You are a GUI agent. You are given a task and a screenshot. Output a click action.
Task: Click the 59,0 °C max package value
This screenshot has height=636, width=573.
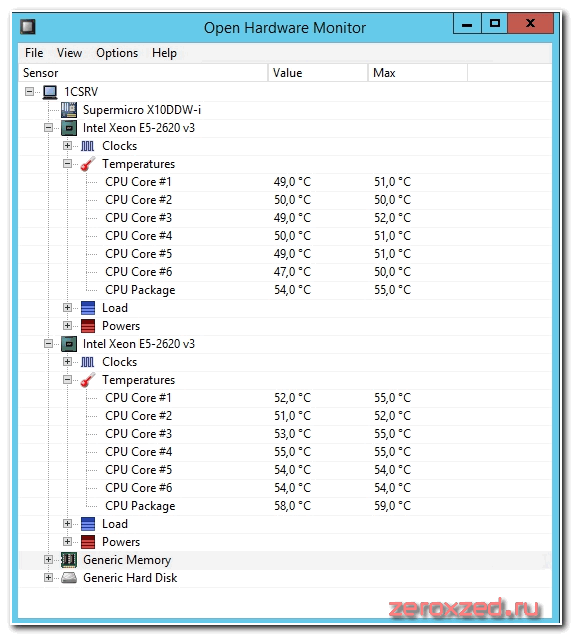tap(393, 506)
